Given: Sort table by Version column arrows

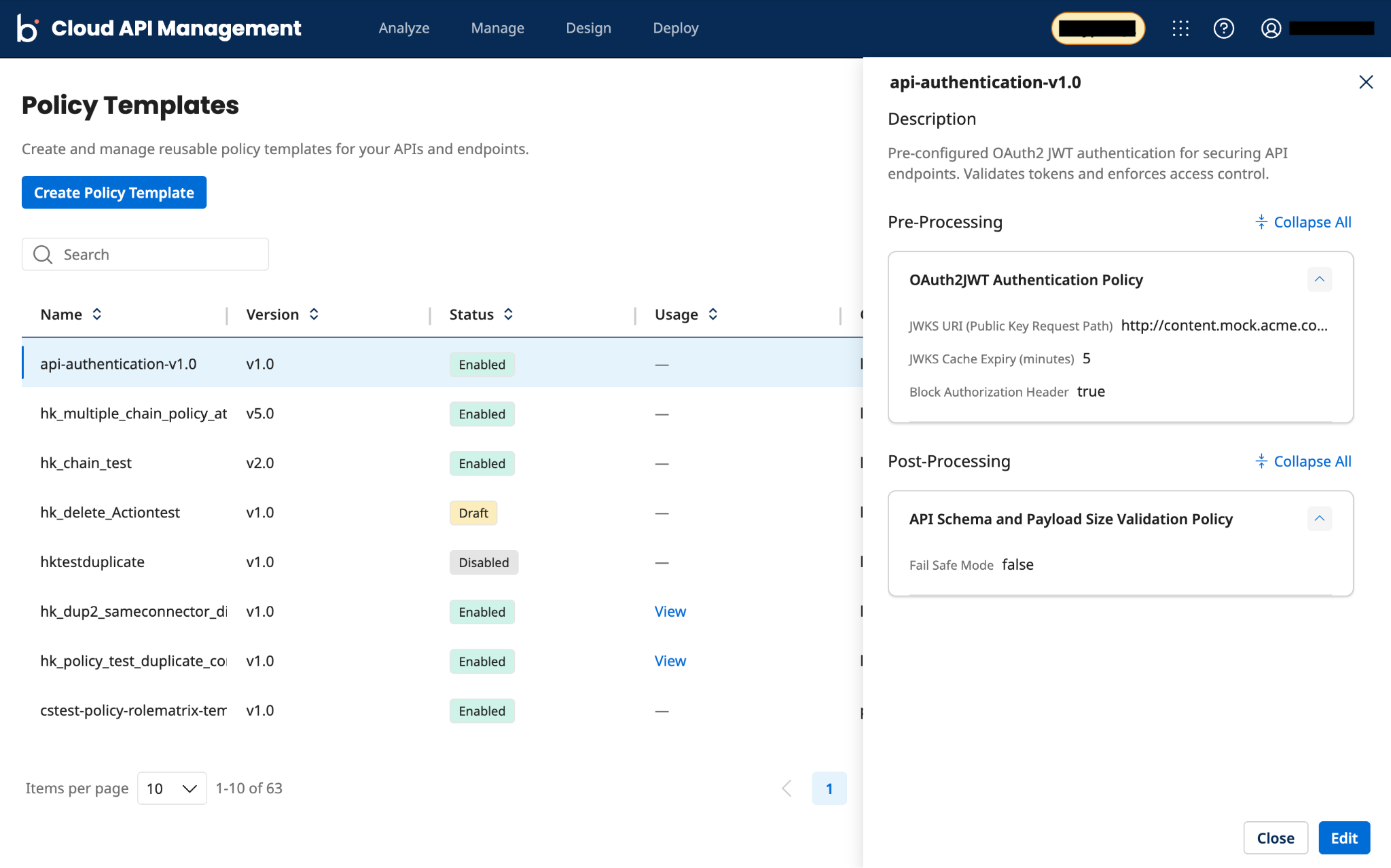Looking at the screenshot, I should pos(314,314).
